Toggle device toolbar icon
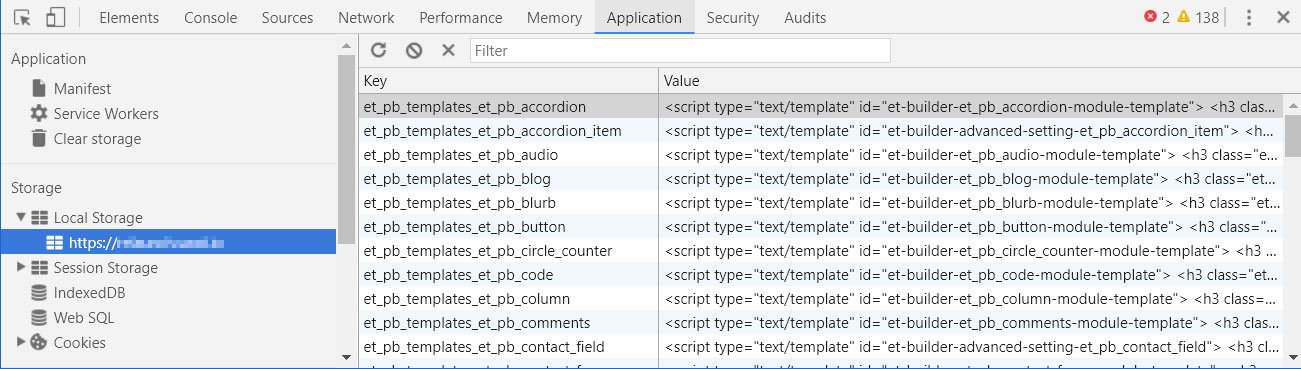 click(x=56, y=17)
